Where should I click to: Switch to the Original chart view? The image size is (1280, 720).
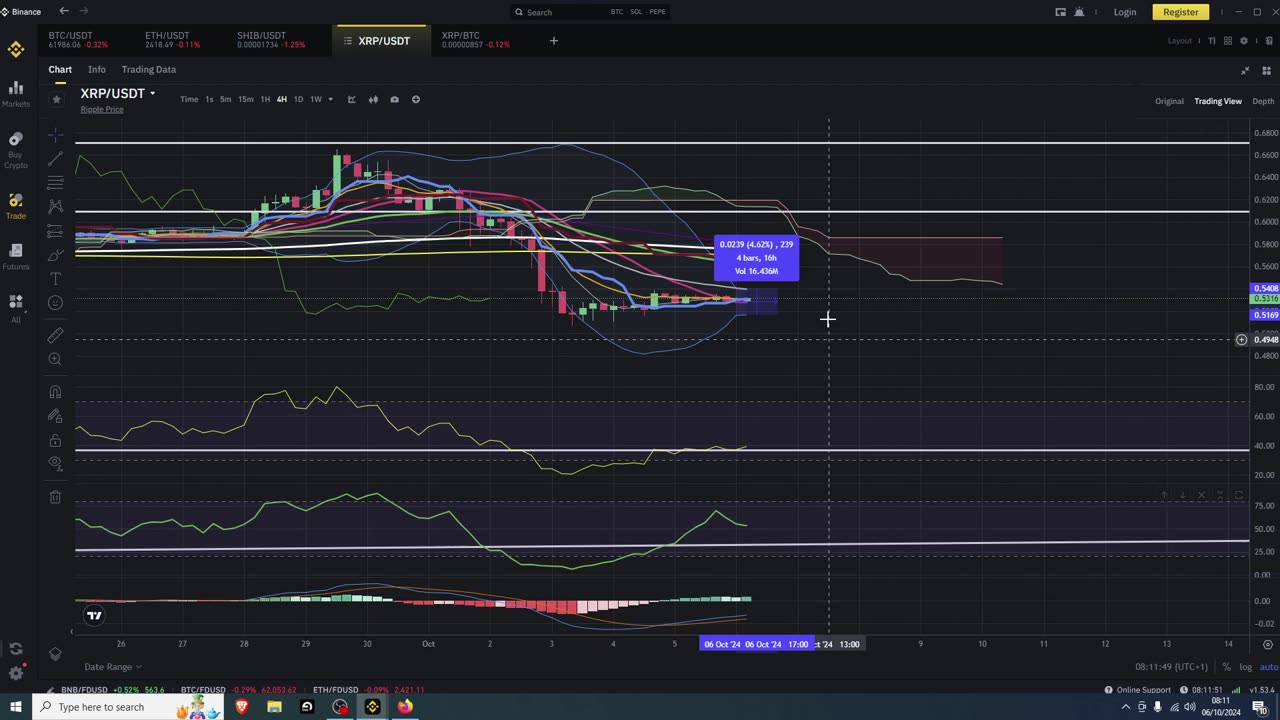tap(1169, 101)
